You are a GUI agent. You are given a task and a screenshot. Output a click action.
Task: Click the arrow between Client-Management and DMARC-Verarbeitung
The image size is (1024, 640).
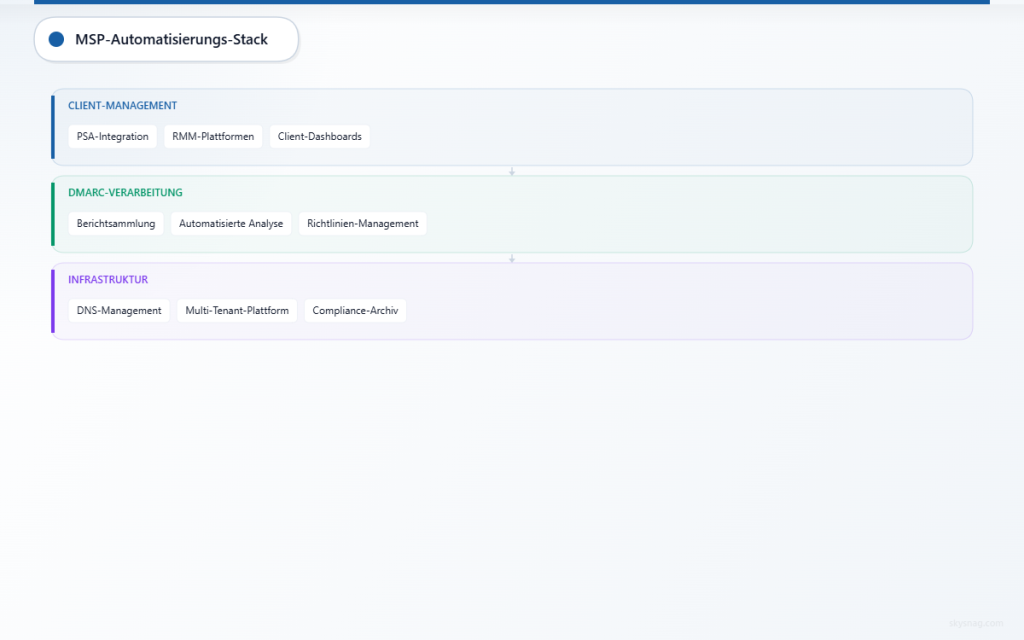pos(512,170)
